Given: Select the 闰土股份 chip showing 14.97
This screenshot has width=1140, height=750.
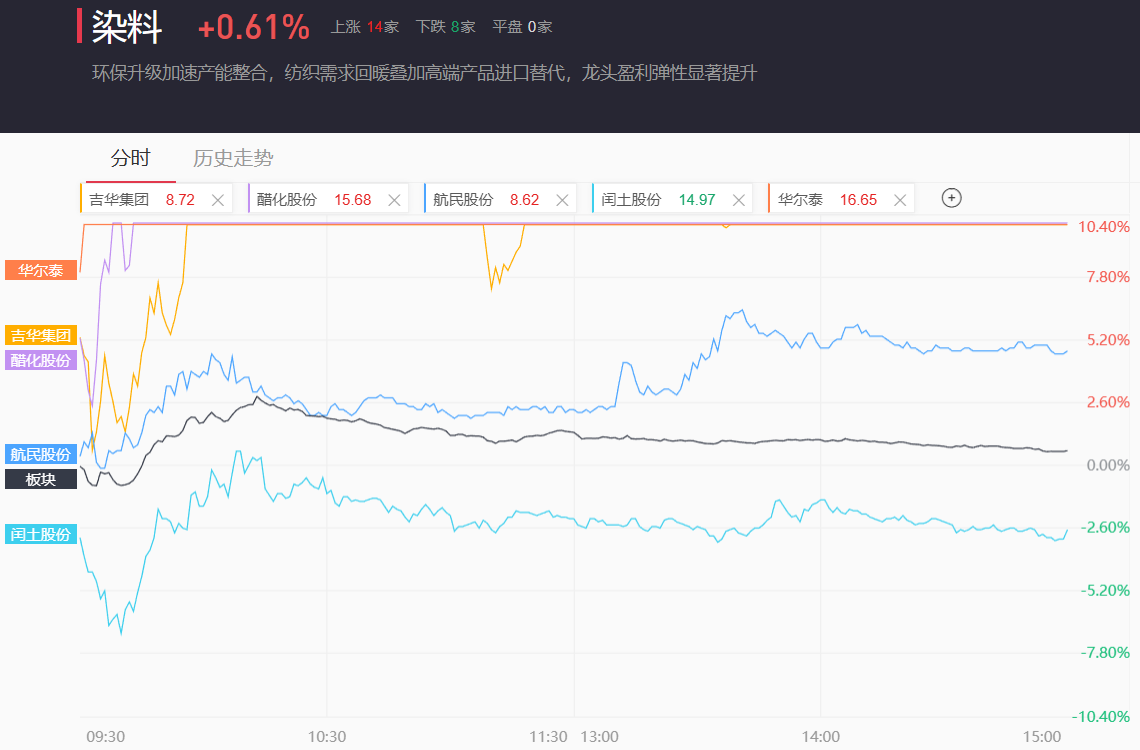Looking at the screenshot, I should coord(658,200).
